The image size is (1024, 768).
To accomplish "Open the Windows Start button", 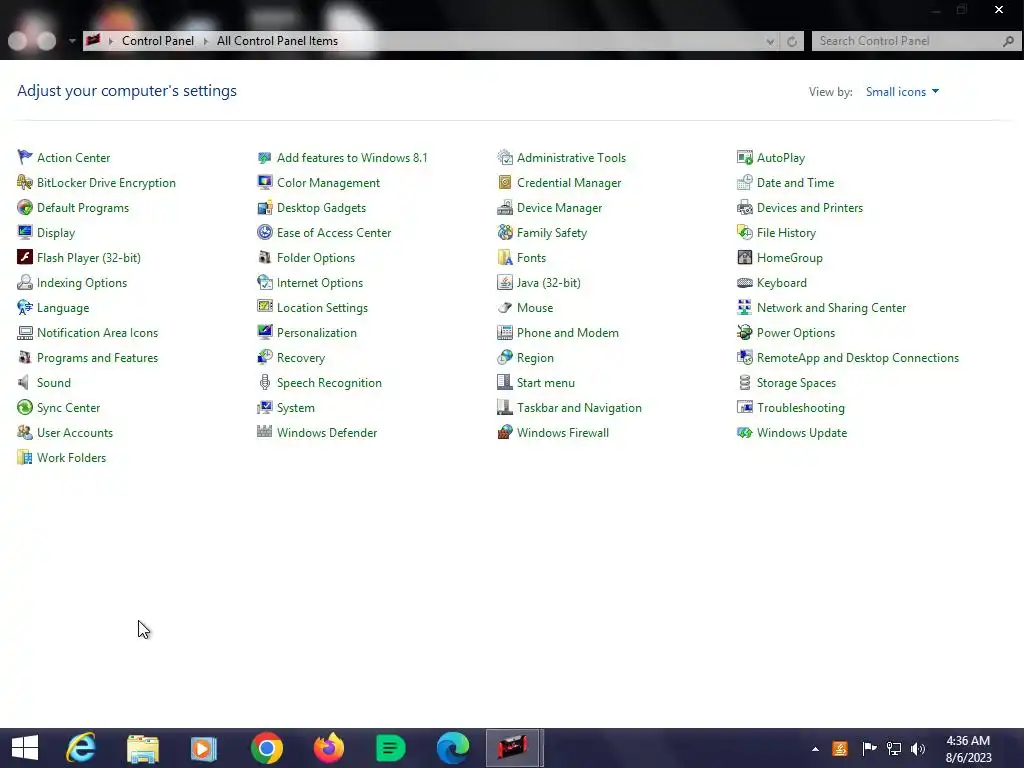I will click(25, 748).
